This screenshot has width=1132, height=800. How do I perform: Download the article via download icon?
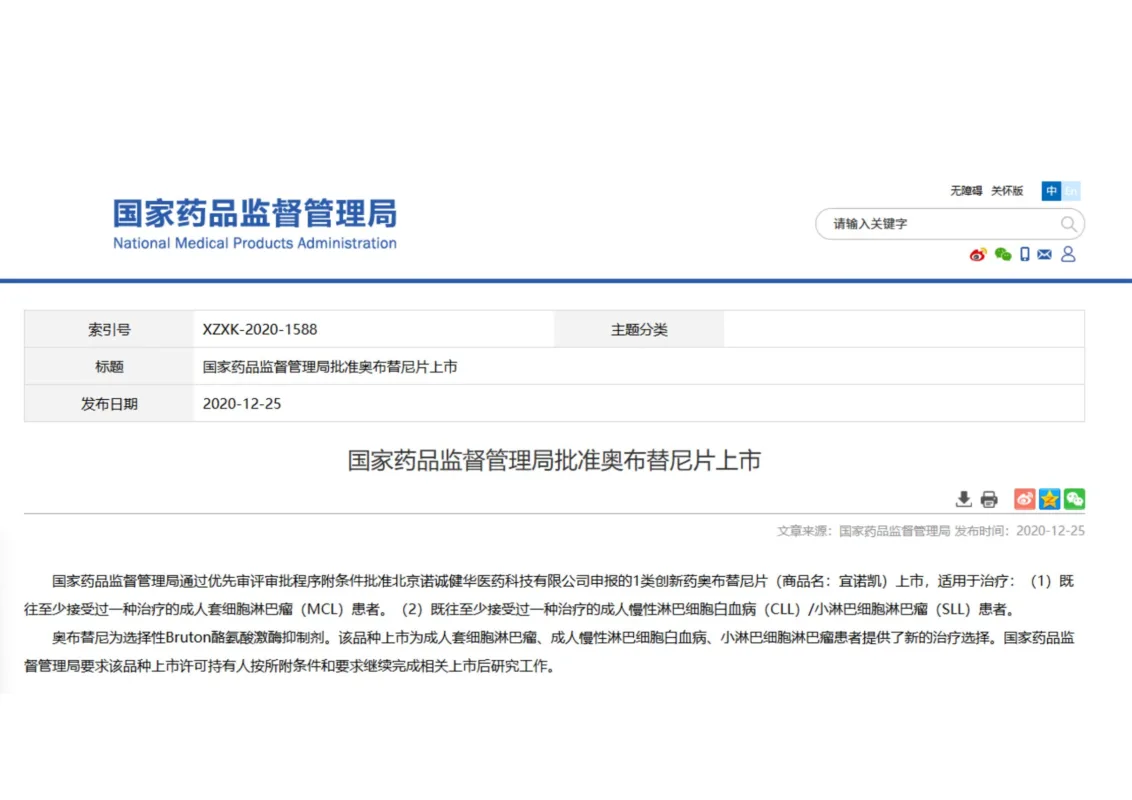(963, 499)
